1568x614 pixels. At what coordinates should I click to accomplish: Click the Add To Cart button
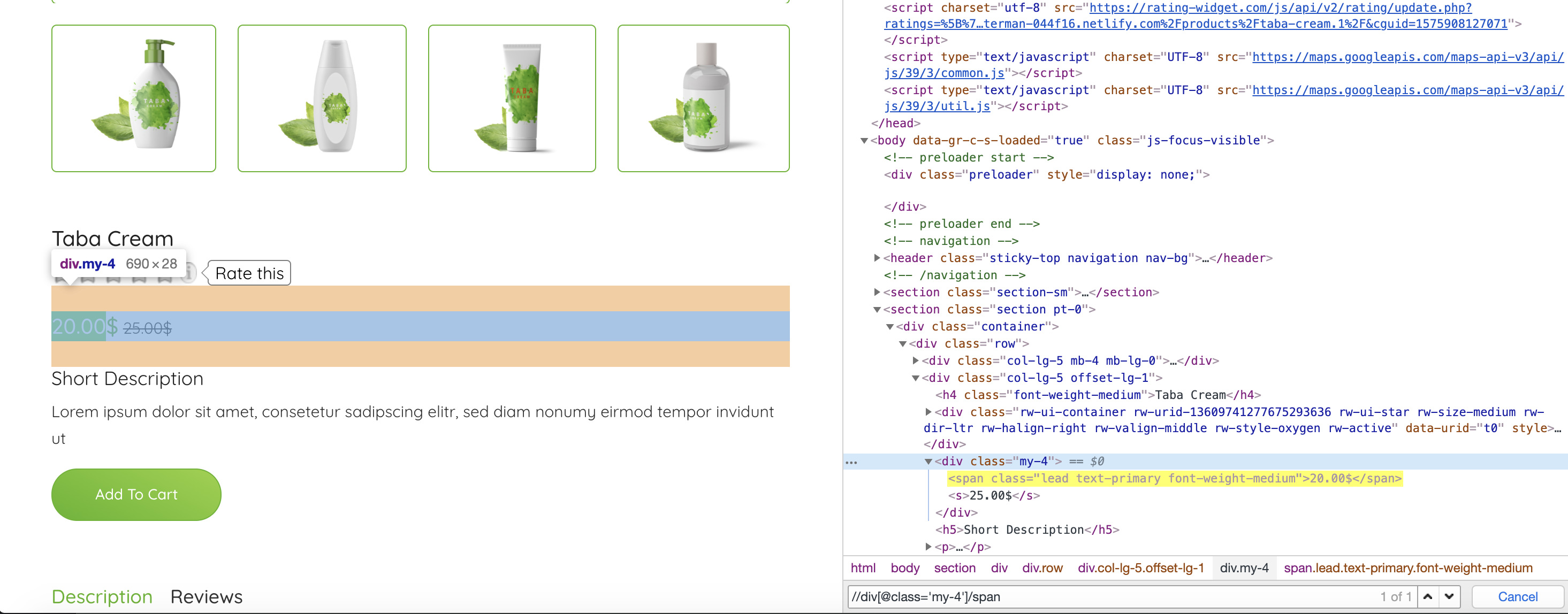136,493
